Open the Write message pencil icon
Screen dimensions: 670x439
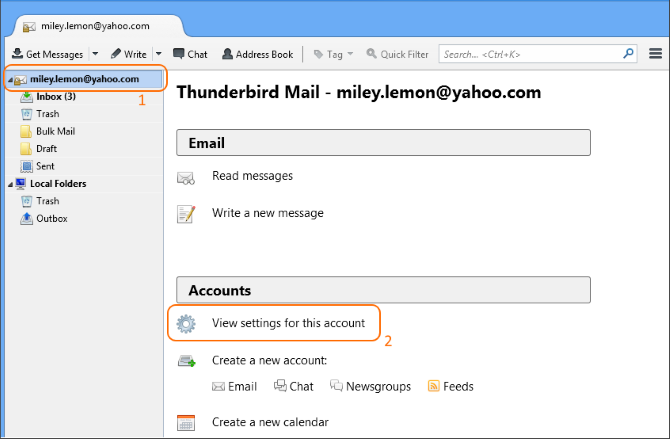115,54
